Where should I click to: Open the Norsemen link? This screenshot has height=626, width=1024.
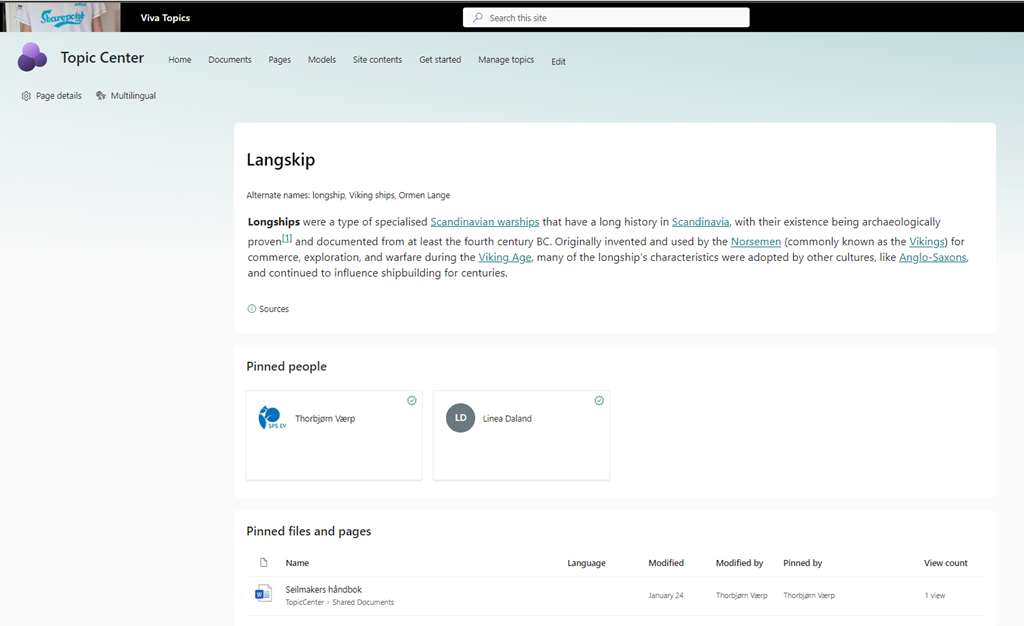(756, 242)
